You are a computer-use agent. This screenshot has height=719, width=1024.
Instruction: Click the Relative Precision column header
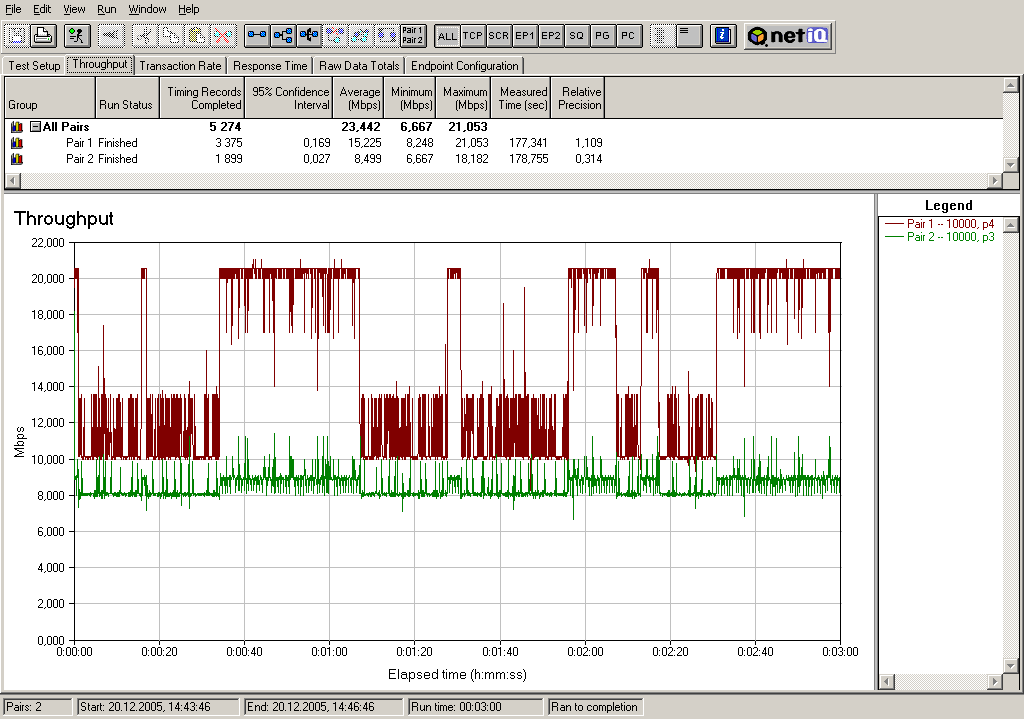click(x=579, y=98)
